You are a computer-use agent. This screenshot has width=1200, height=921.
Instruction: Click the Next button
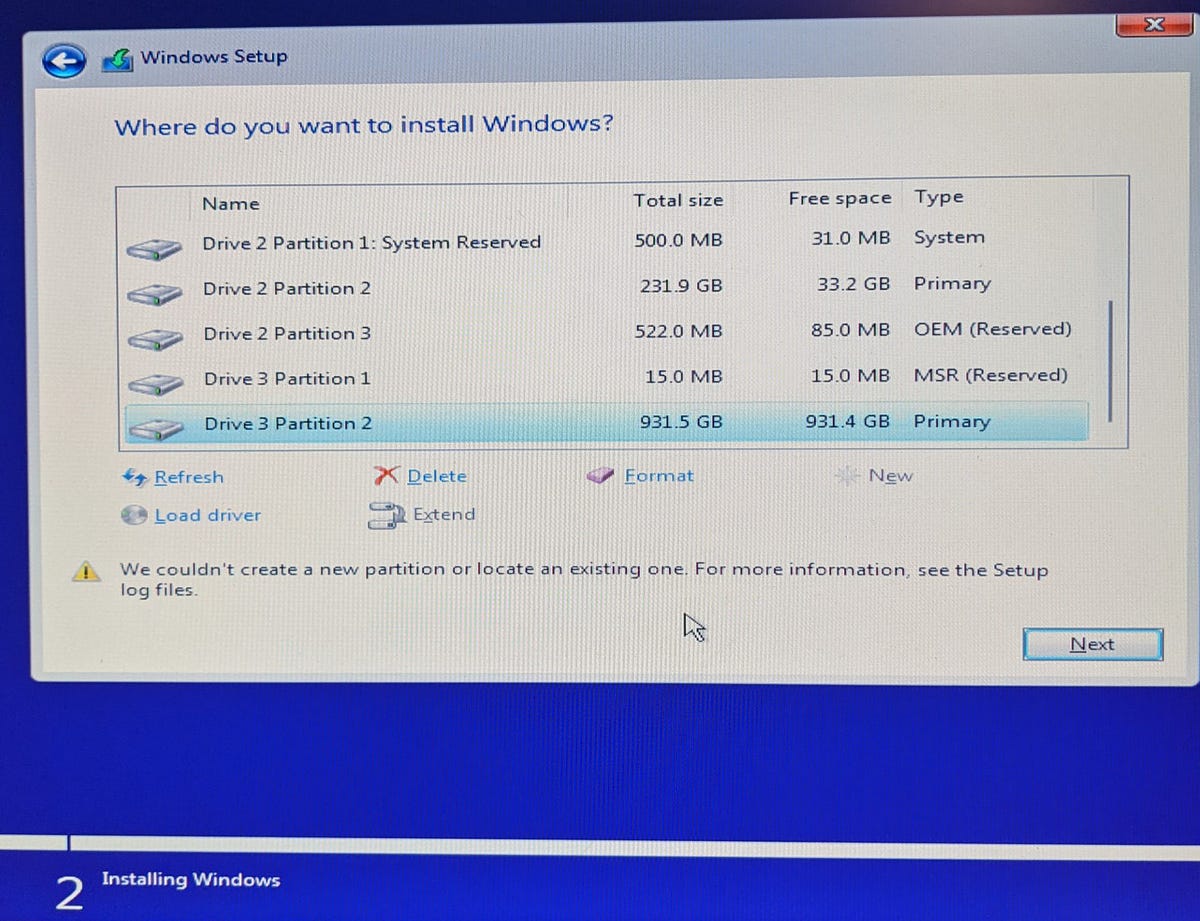(x=1092, y=644)
